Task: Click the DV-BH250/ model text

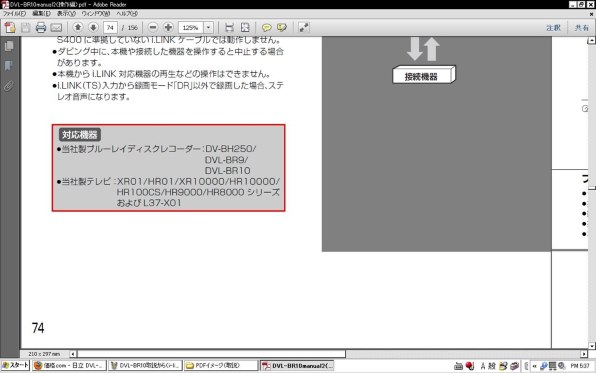Action: [x=230, y=149]
